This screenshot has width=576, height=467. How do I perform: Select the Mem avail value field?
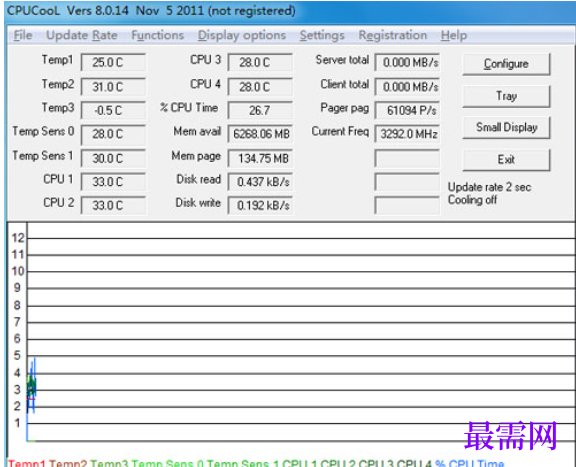pyautogui.click(x=260, y=134)
